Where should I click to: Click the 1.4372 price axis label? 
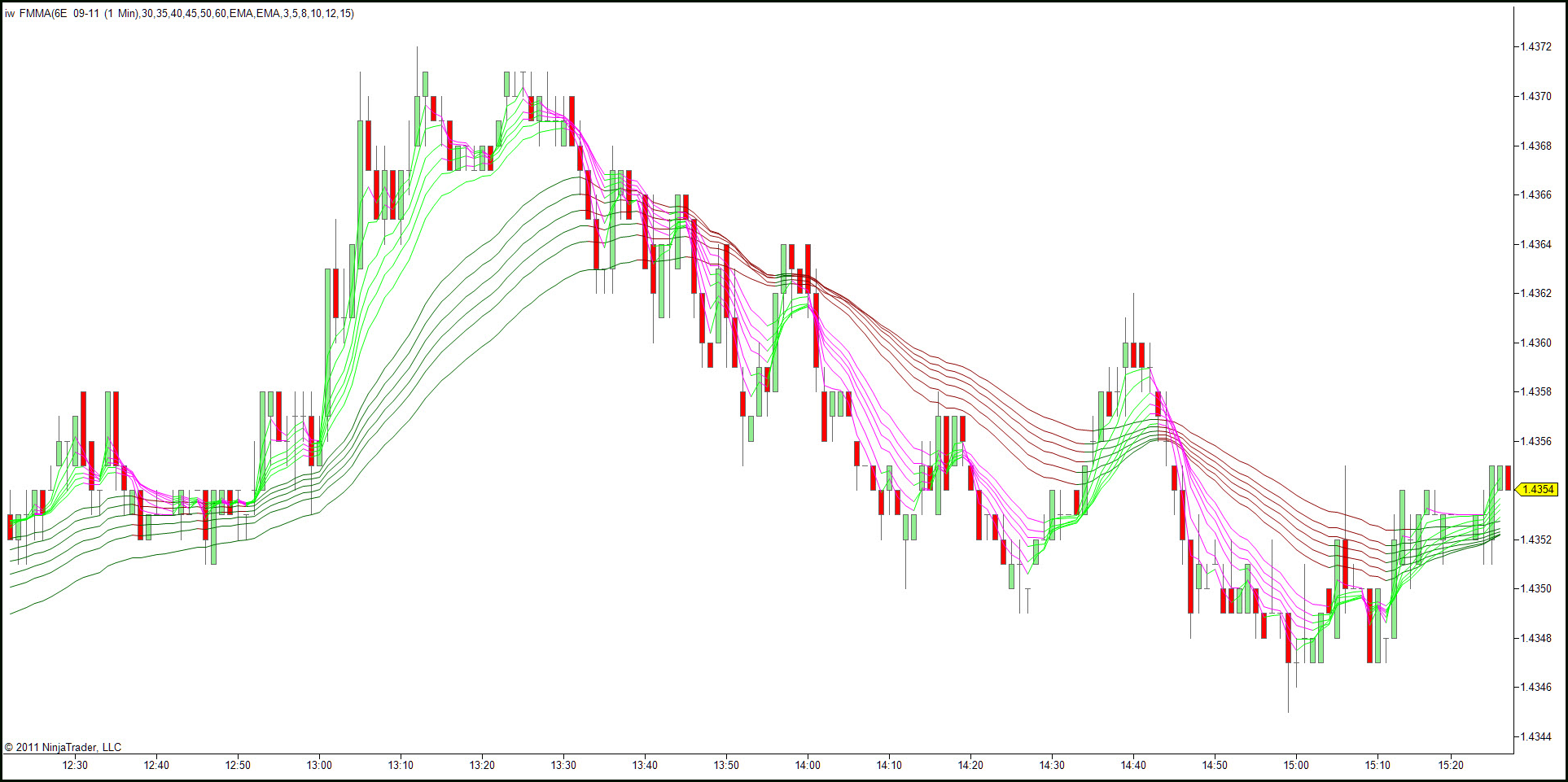click(1536, 46)
